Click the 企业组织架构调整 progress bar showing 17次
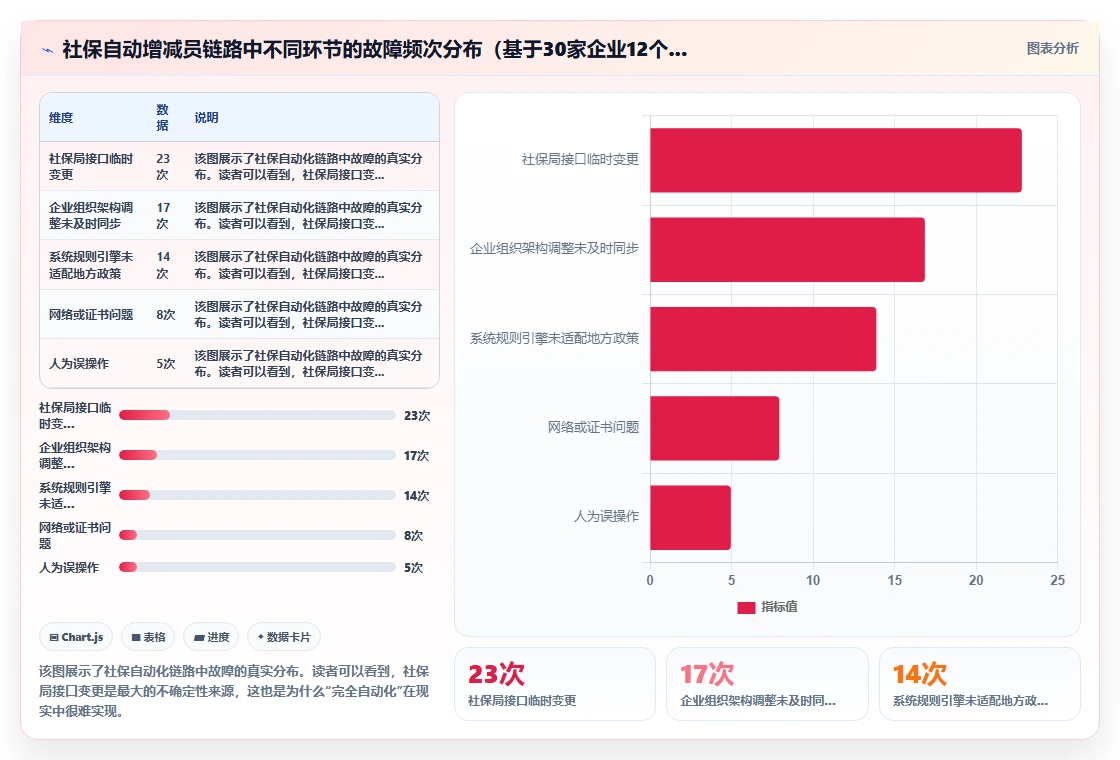1120x760 pixels. pos(257,455)
